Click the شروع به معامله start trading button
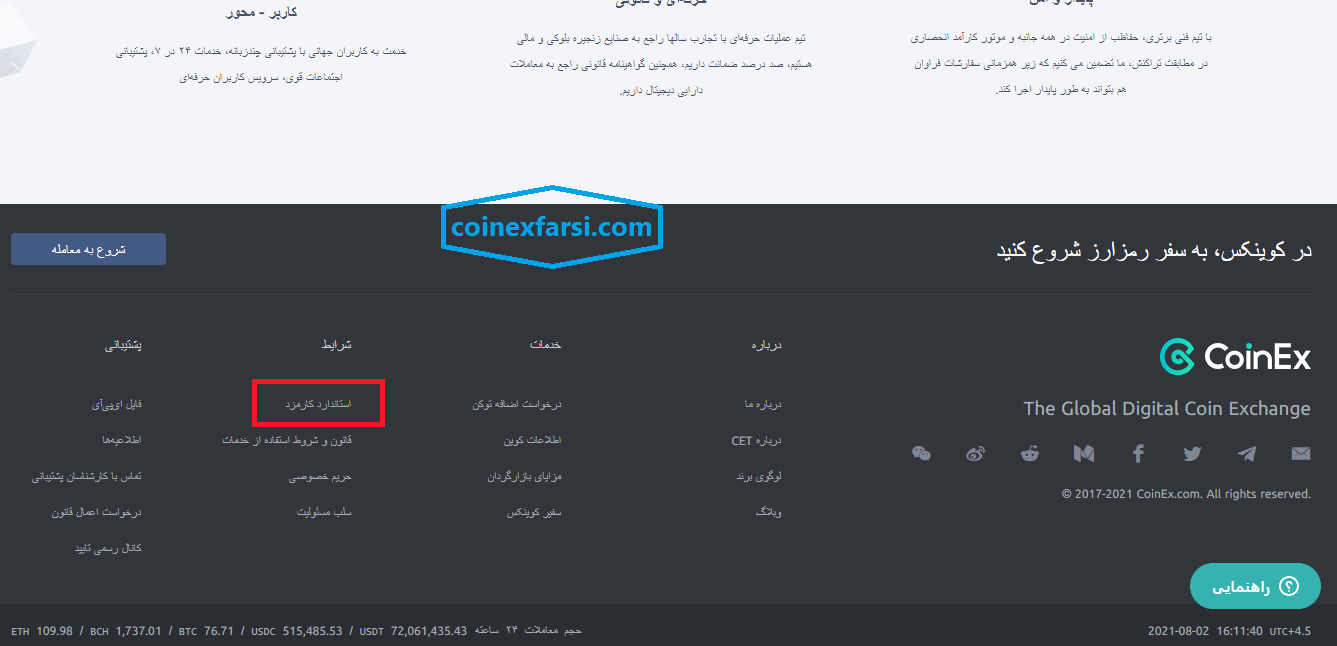 click(88, 249)
